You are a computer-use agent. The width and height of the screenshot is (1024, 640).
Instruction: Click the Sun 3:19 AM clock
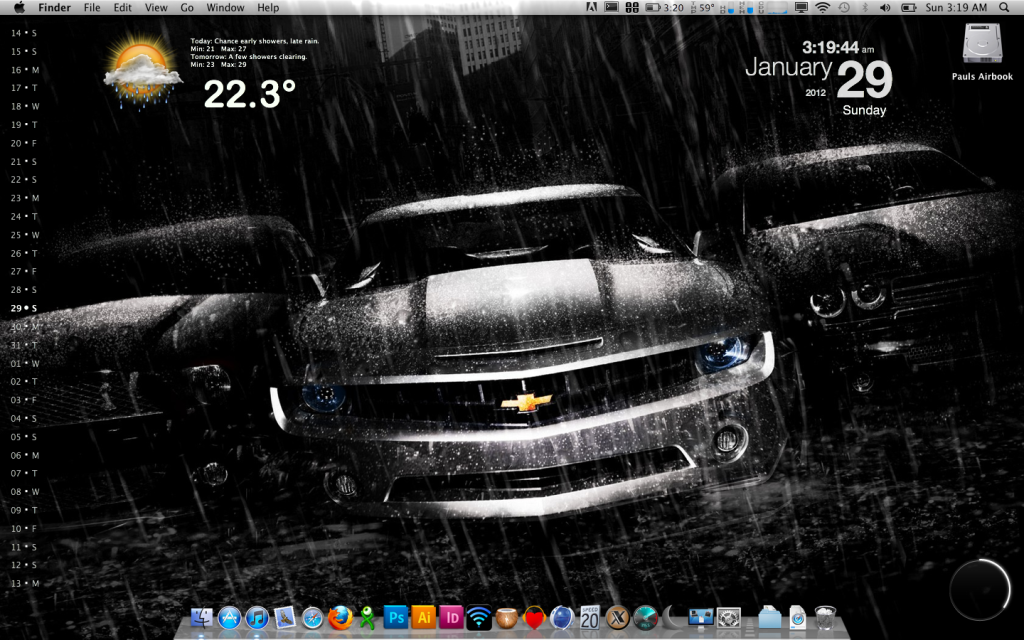click(x=956, y=7)
